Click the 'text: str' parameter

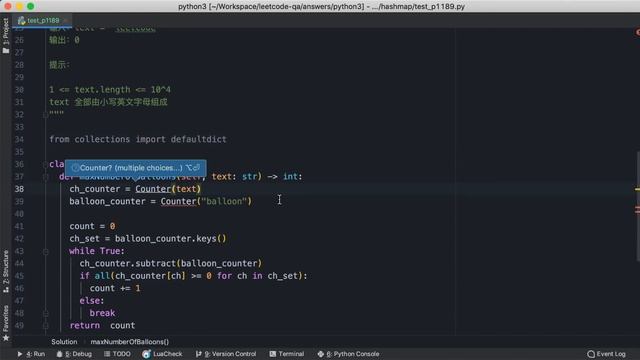[x=234, y=176]
